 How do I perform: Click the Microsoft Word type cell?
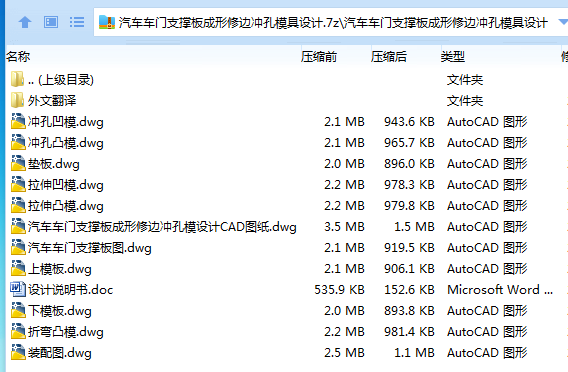click(500, 290)
